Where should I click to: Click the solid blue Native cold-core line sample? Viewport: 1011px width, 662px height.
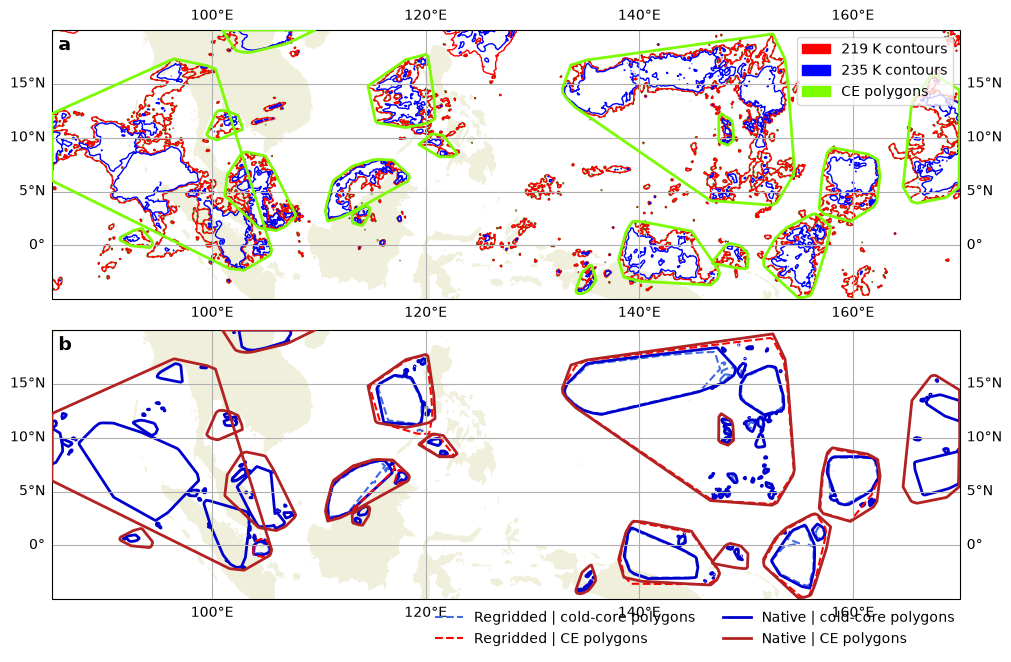tap(737, 618)
